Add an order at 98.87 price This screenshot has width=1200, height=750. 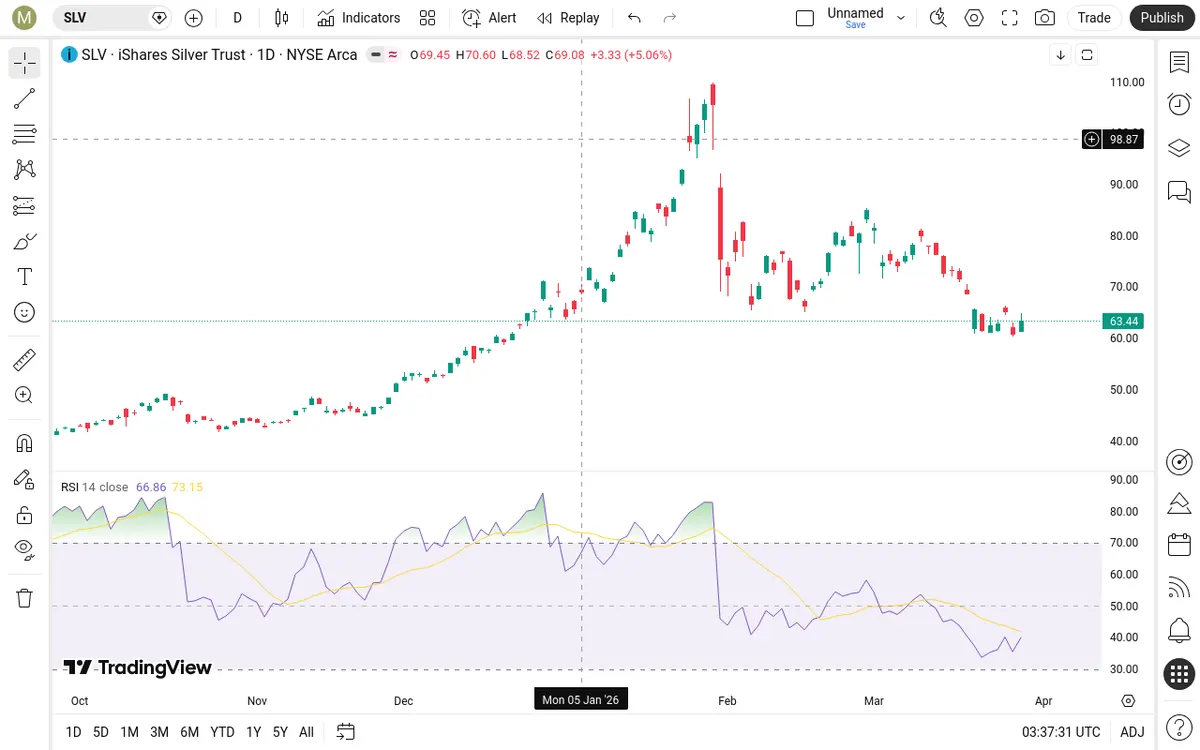pos(1092,139)
